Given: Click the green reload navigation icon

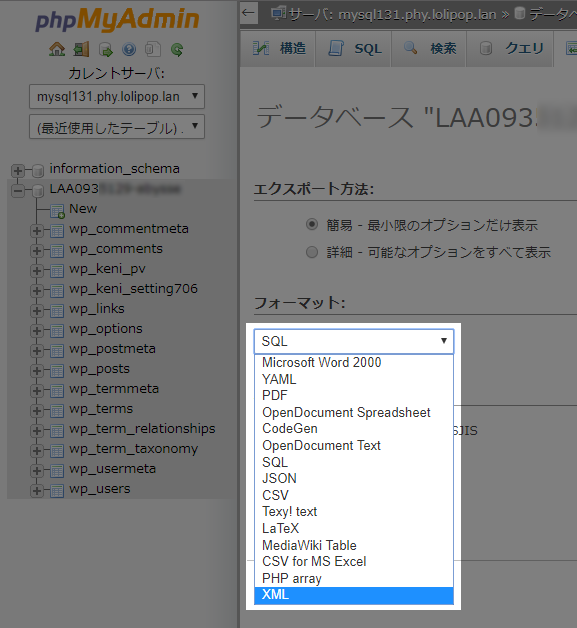Looking at the screenshot, I should pos(177,50).
